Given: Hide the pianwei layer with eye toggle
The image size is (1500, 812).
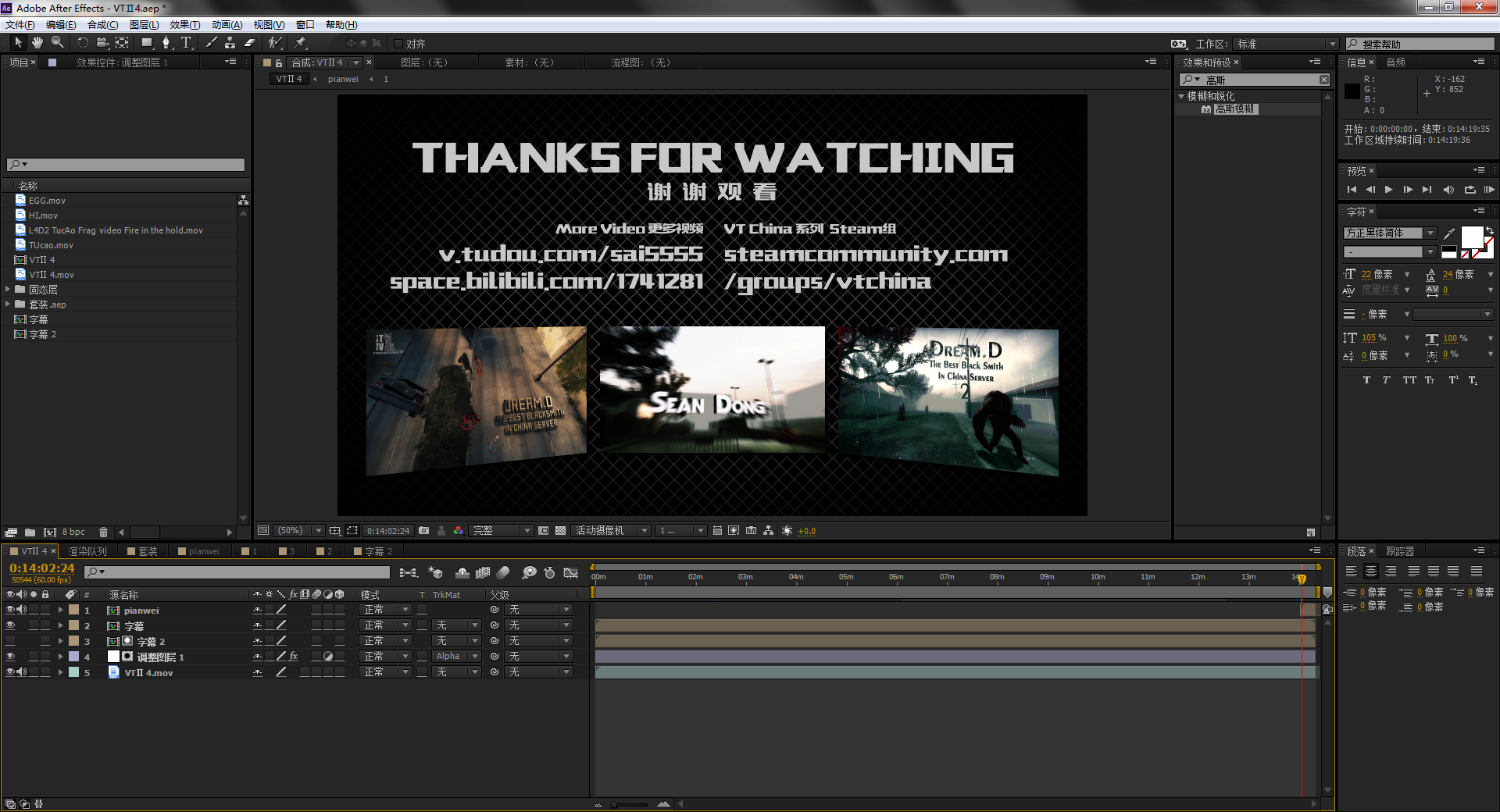Looking at the screenshot, I should point(10,610).
